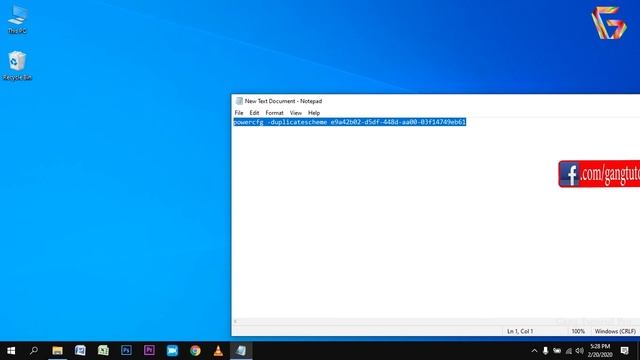Open taskbar search magnifier
640x360 pixels.
coord(34,351)
